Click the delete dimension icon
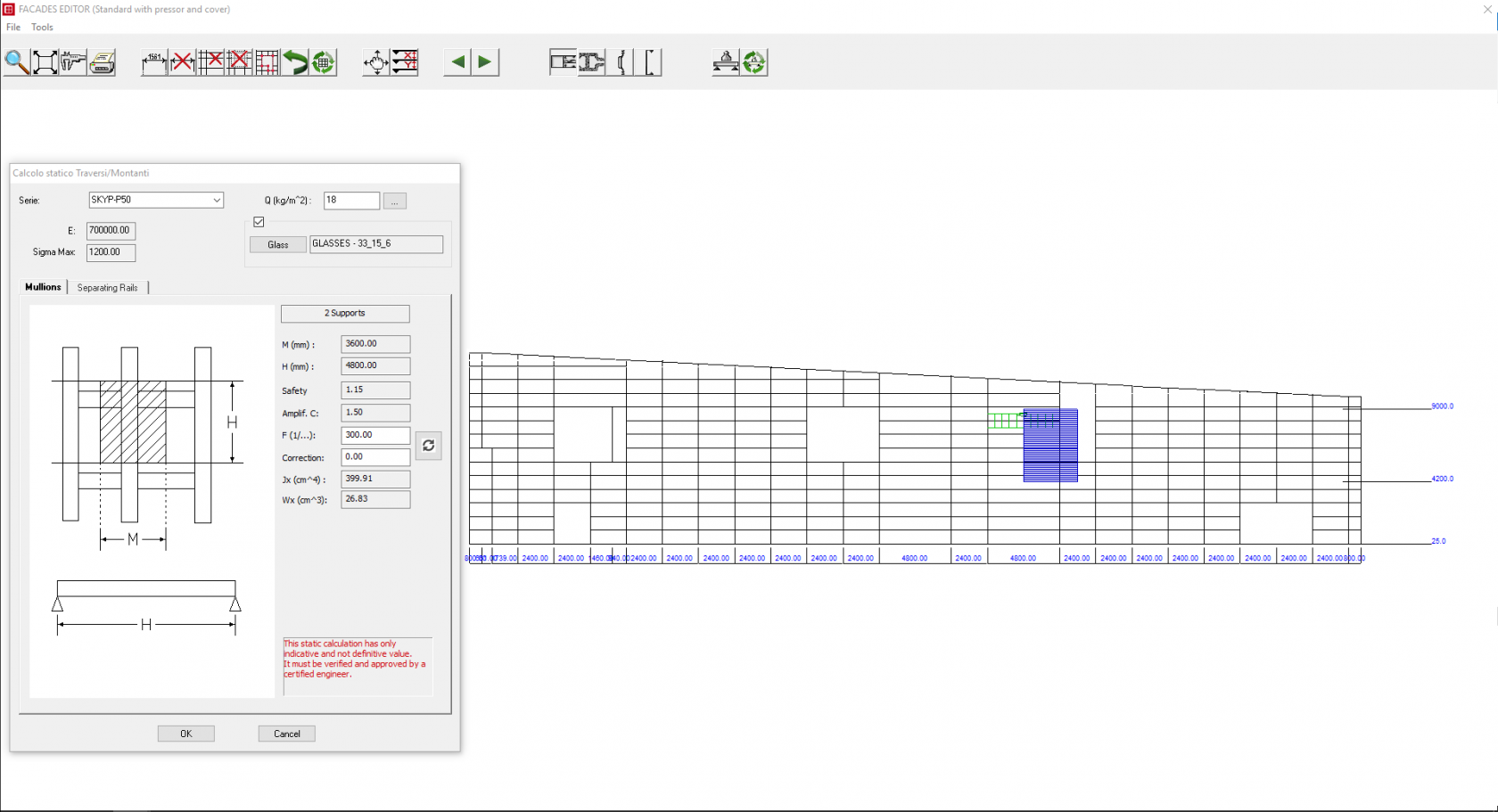Screen dimensions: 1498x812 (x=182, y=62)
